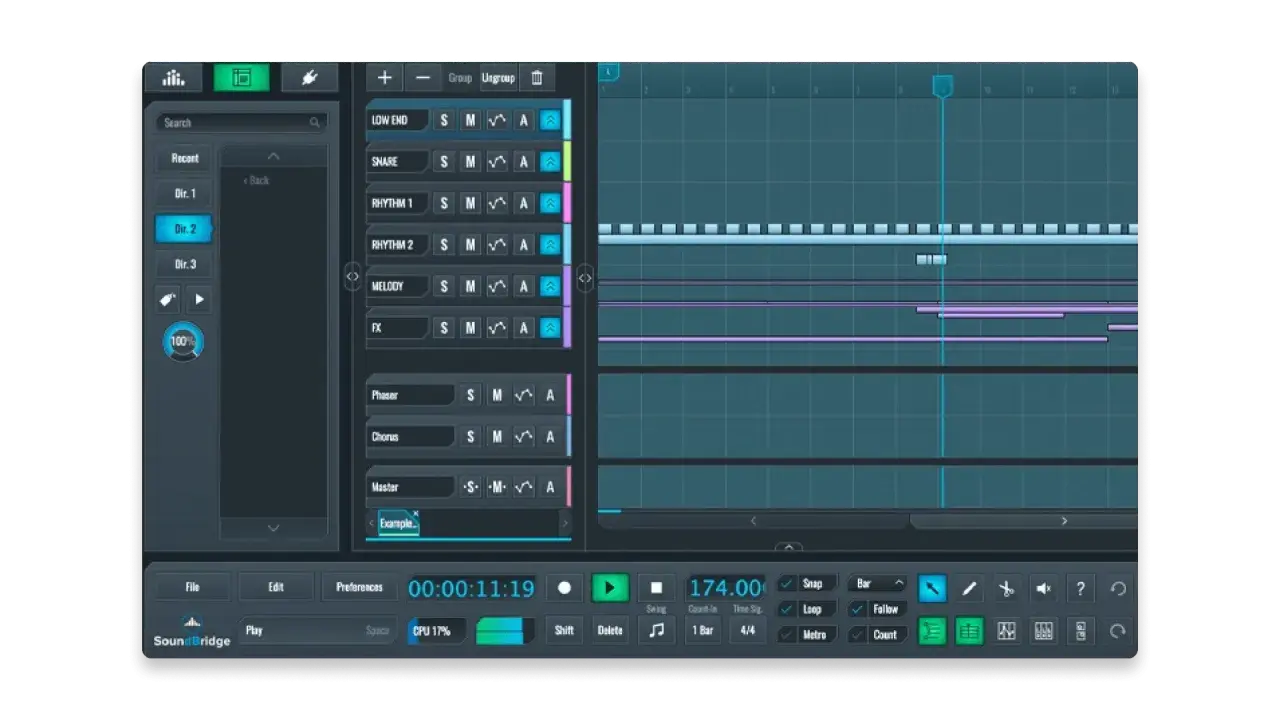
Task: Collapse the MELODY group chevron
Action: point(550,286)
